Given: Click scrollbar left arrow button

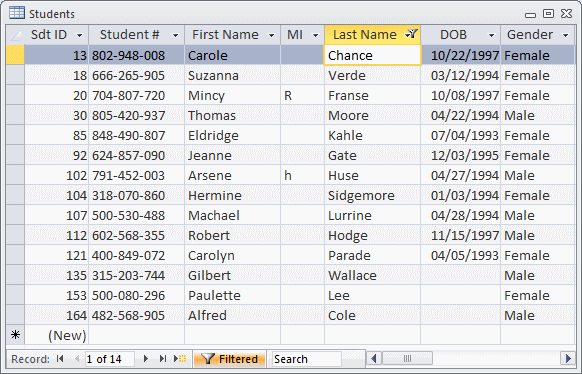Looking at the screenshot, I should 374,358.
